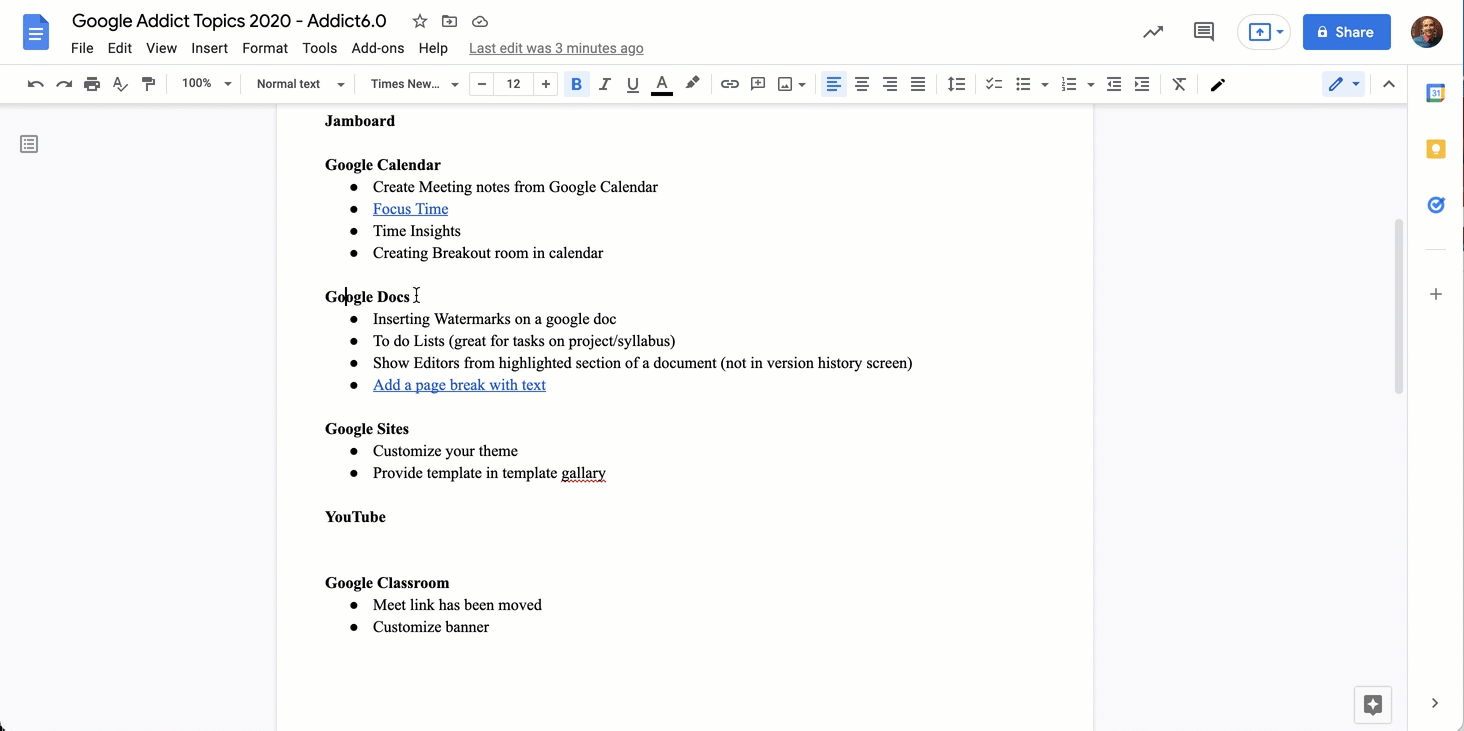Select the Paint format roller icon
The height and width of the screenshot is (731, 1464).
pyautogui.click(x=148, y=84)
